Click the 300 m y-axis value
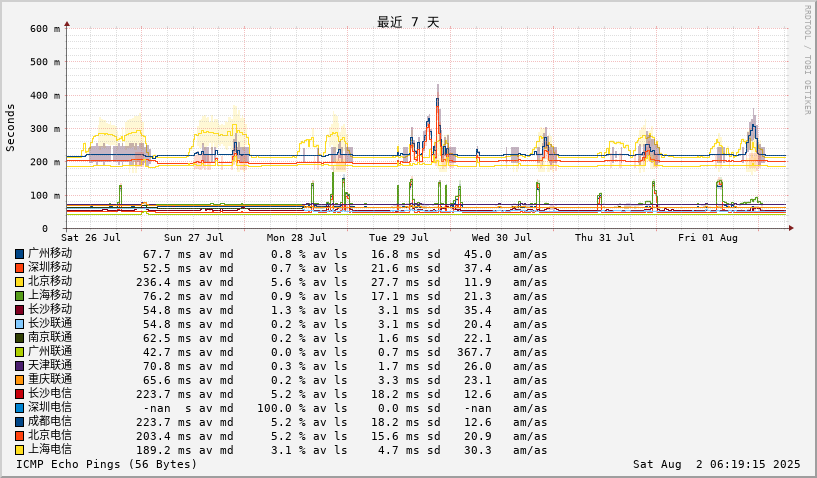 coord(45,129)
